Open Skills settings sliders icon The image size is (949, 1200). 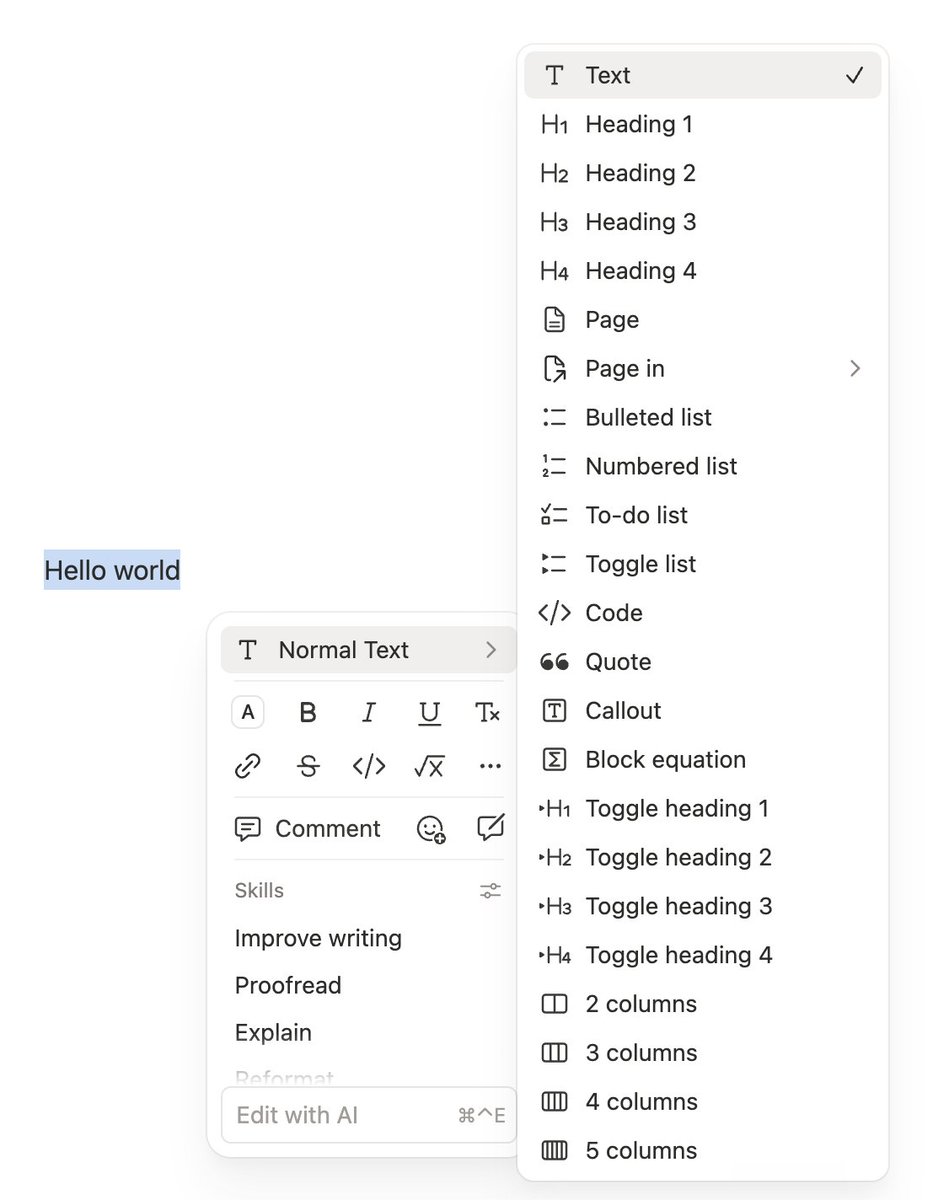490,891
